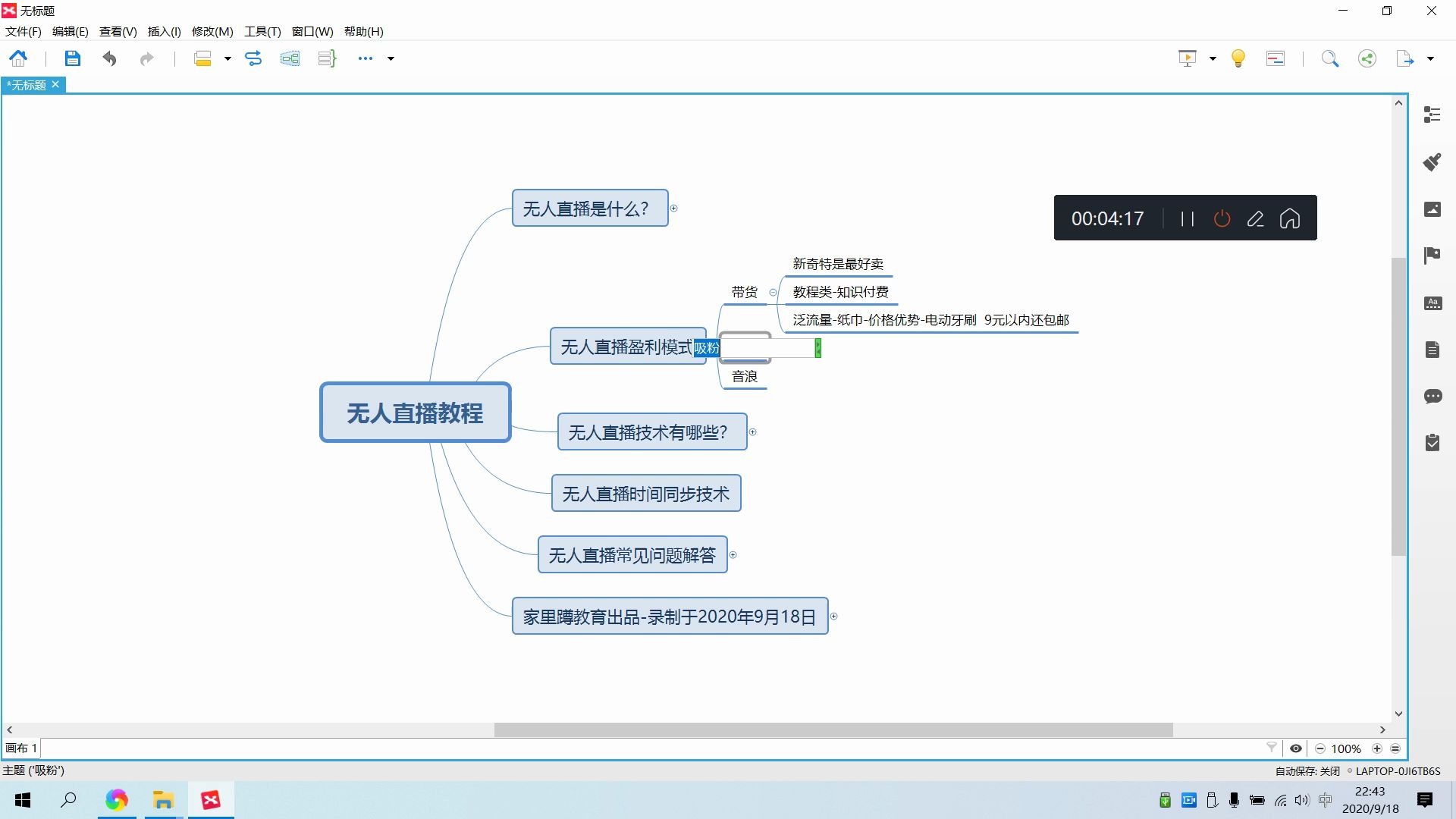Viewport: 1456px width, 819px height.
Task: Expand the 无人直播技术有哪些? topic
Action: pos(752,431)
